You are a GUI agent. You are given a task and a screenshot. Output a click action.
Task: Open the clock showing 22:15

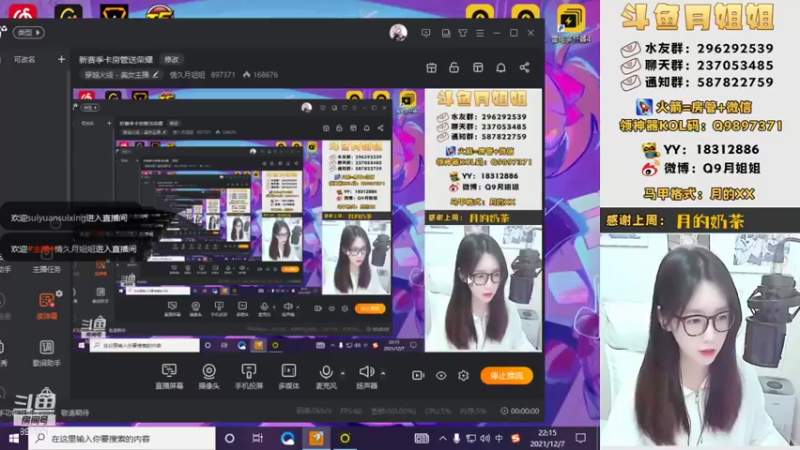pos(547,438)
